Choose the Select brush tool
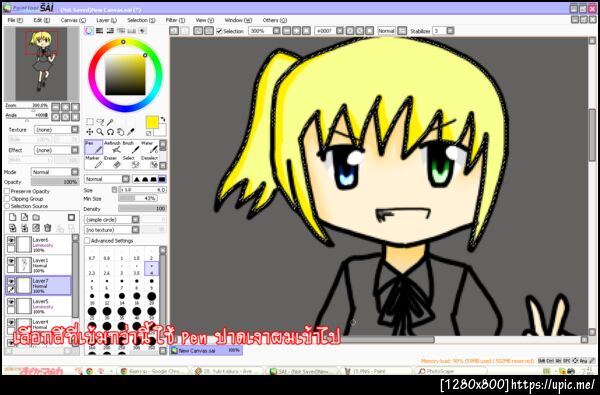The height and width of the screenshot is (395, 600). (130, 162)
